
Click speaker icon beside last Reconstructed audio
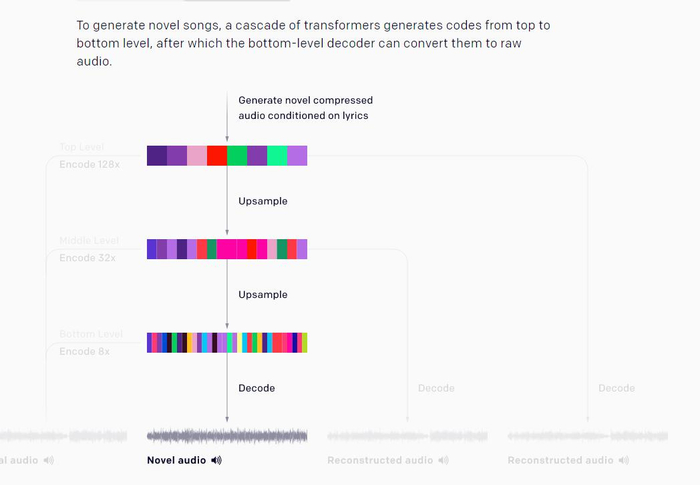click(623, 460)
